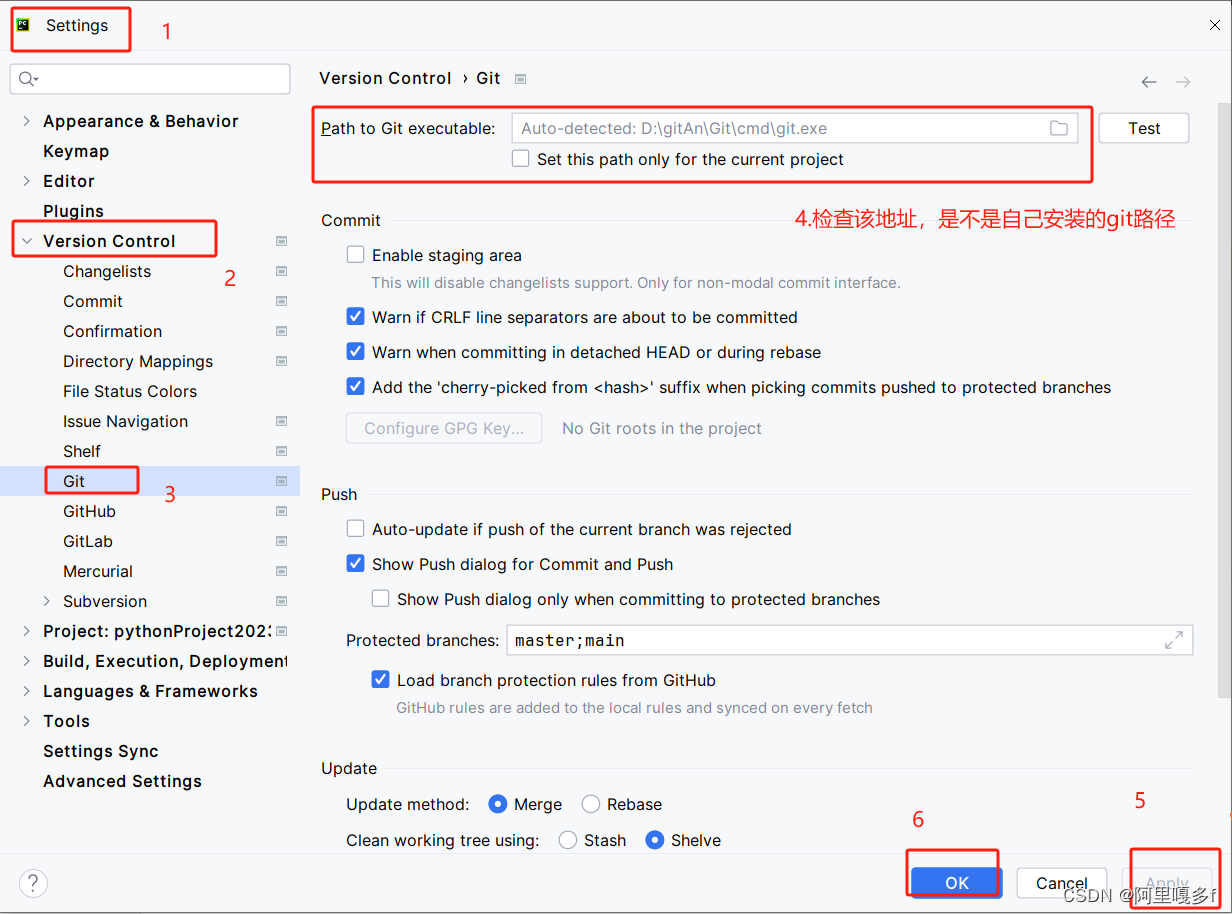This screenshot has width=1232, height=914.
Task: Click the Version Control breadcrumb link
Action: pos(385,78)
